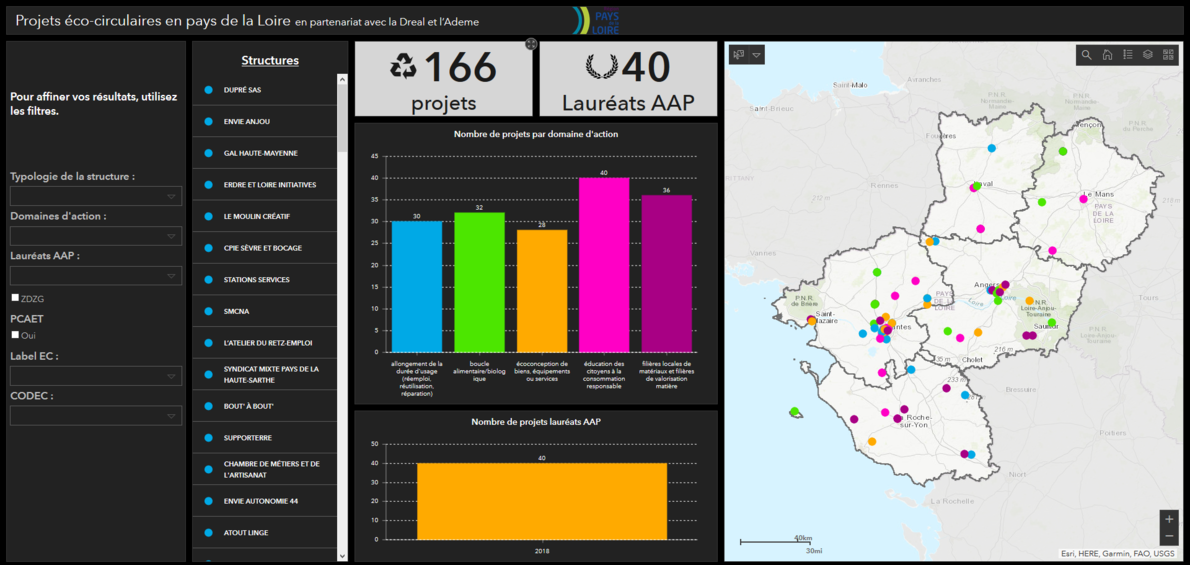Click the blue bullet of STATIONS SERVICES

point(208,279)
